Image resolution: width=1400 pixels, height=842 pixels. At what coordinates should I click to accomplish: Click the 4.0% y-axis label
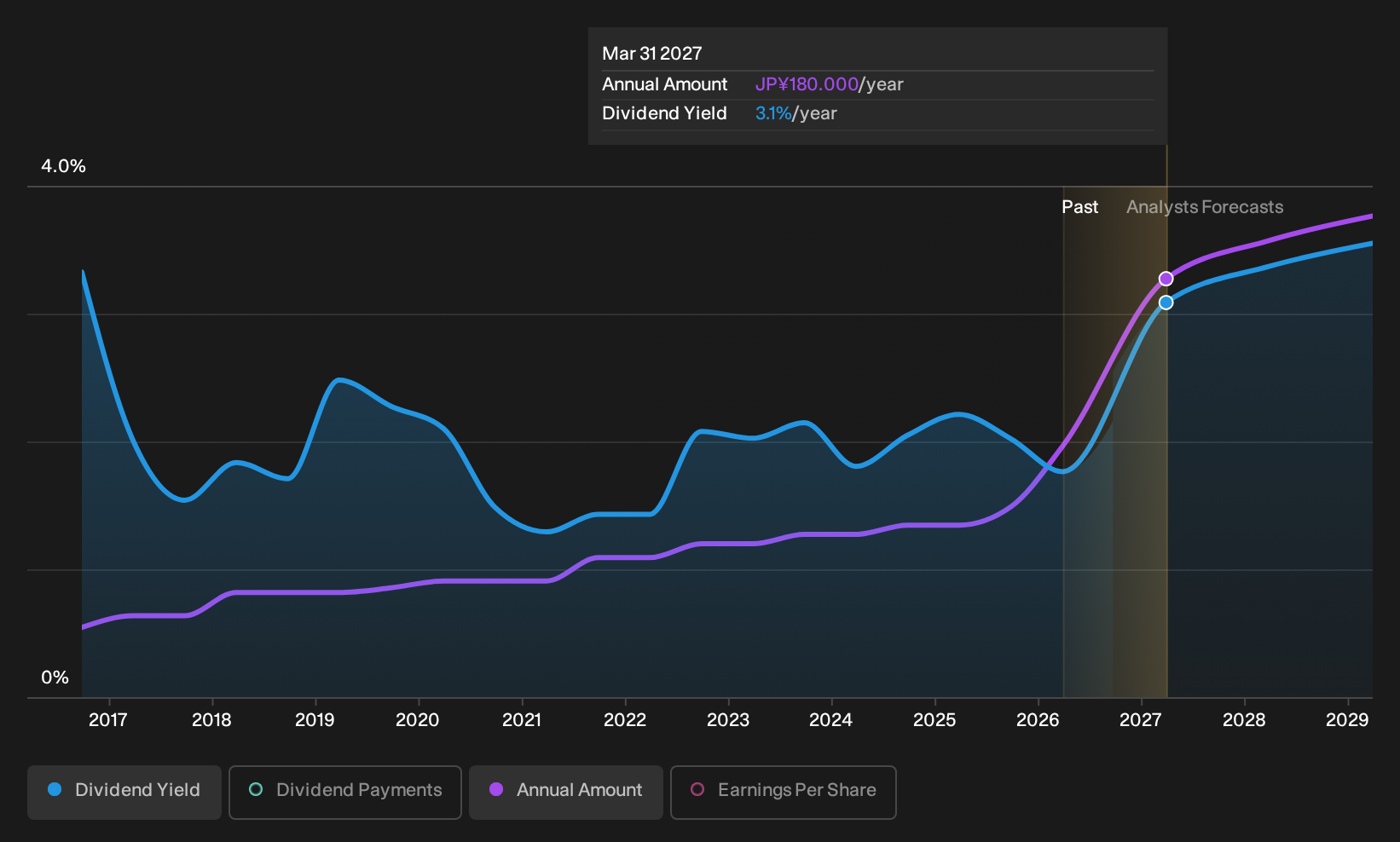[x=64, y=166]
